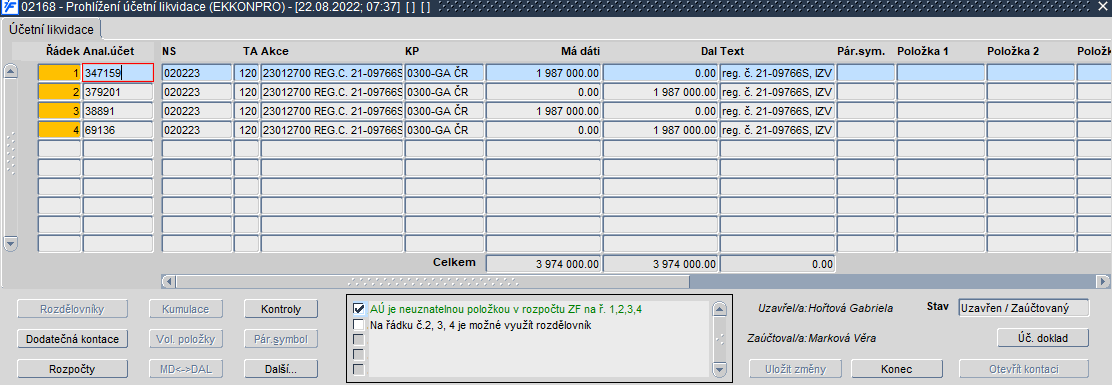
Task: Select row number 2 cell
Action: pyautogui.click(x=60, y=91)
